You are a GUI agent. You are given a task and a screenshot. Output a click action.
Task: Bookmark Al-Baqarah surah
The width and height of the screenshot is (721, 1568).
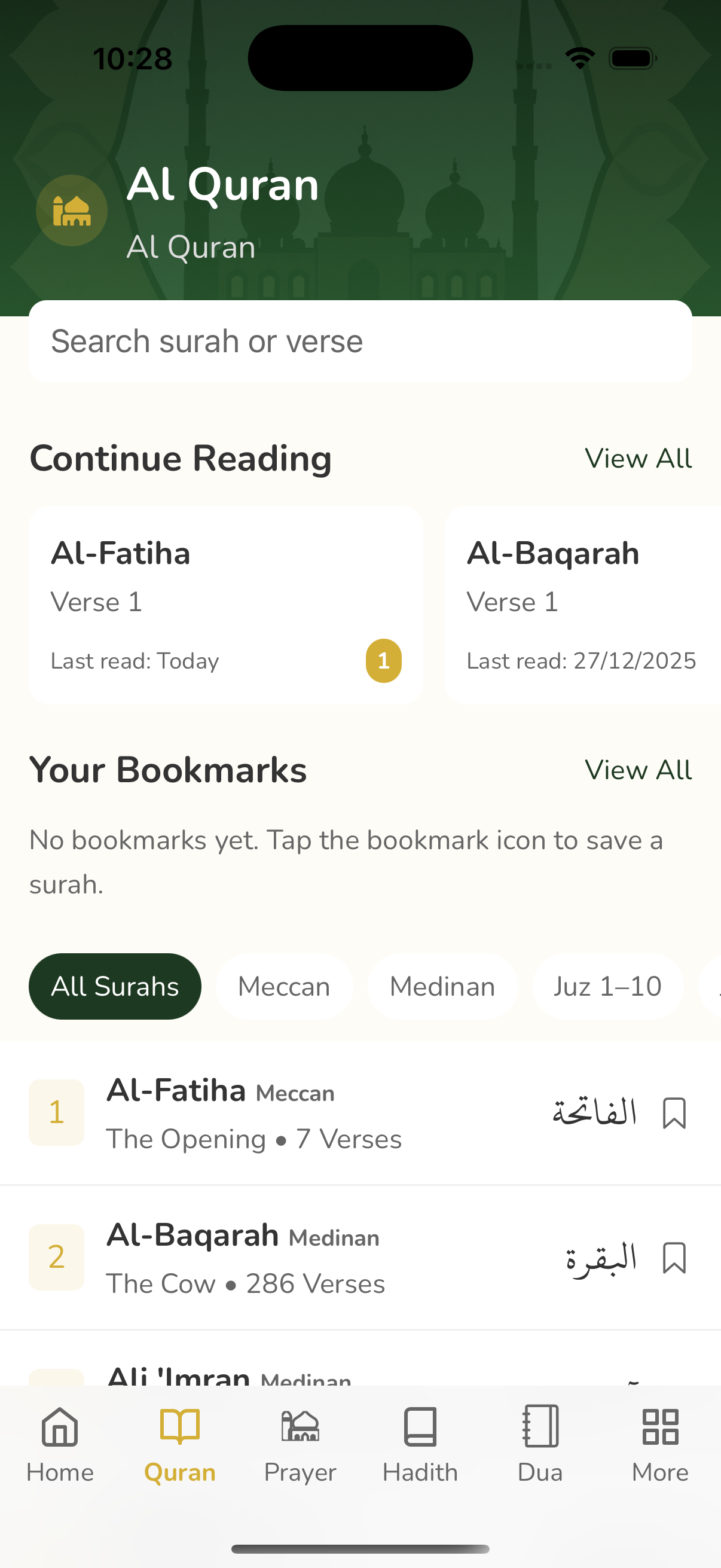coord(674,1258)
